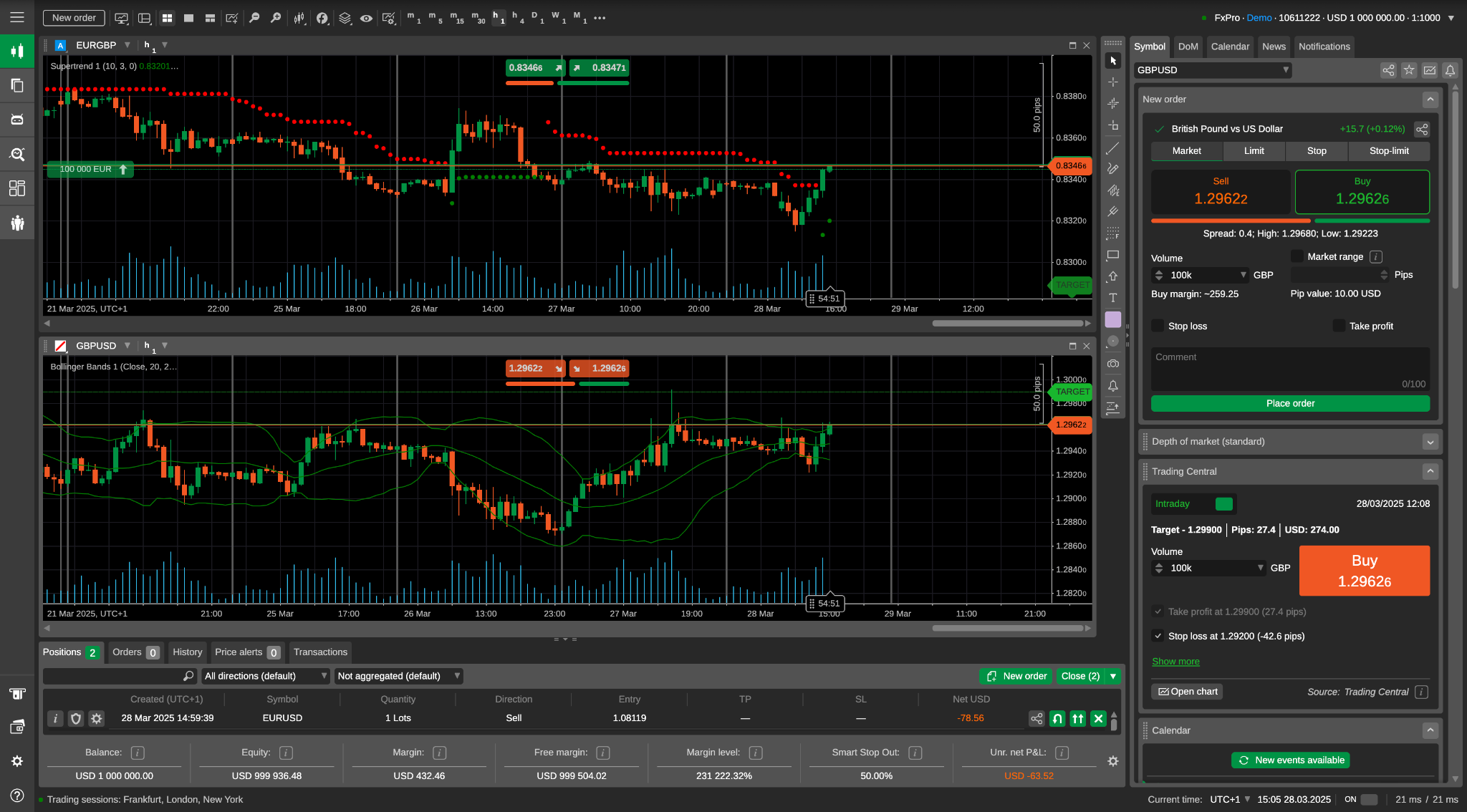Click the green Place order button
The width and height of the screenshot is (1467, 812).
tap(1290, 404)
